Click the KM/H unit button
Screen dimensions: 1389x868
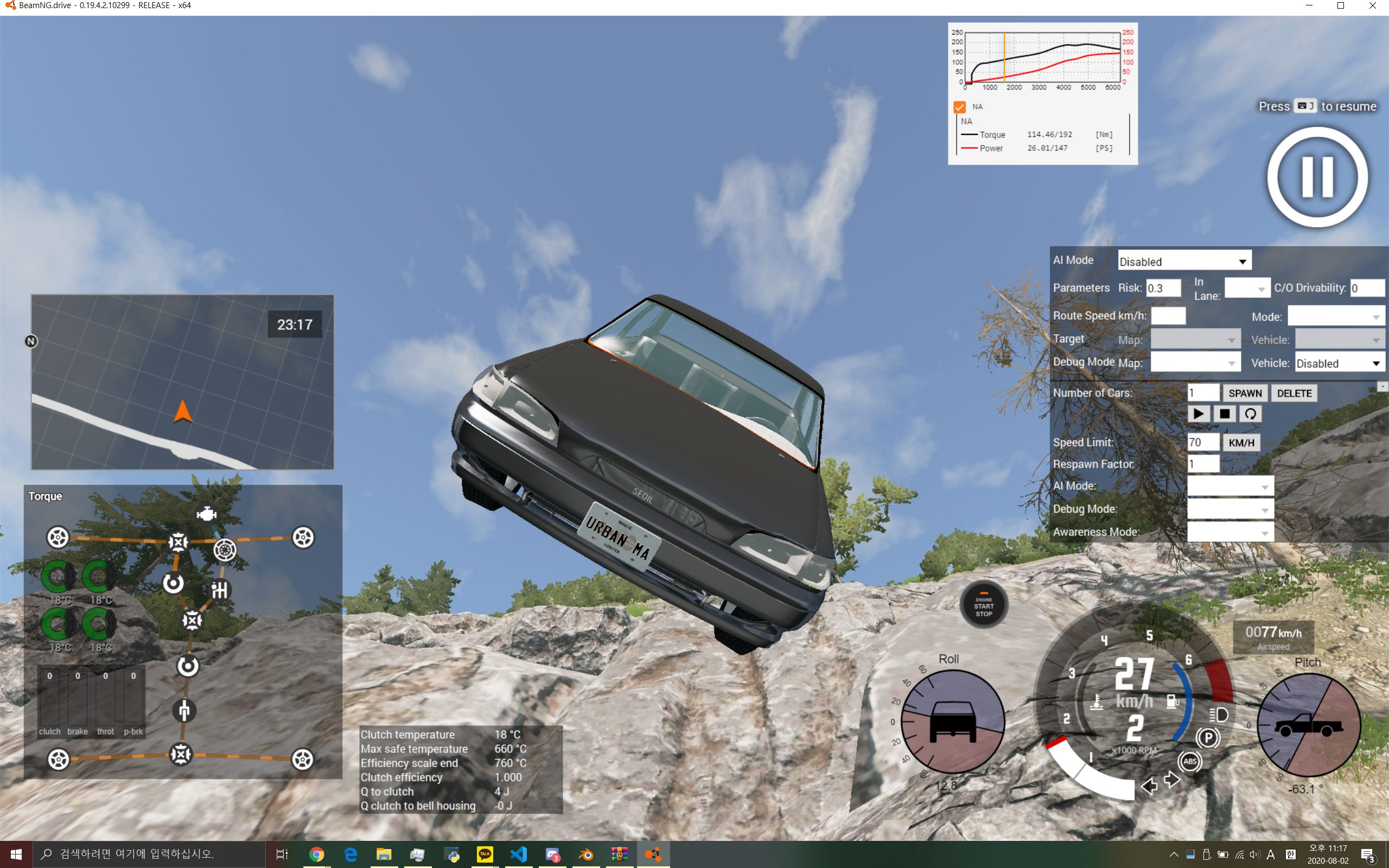(1241, 443)
